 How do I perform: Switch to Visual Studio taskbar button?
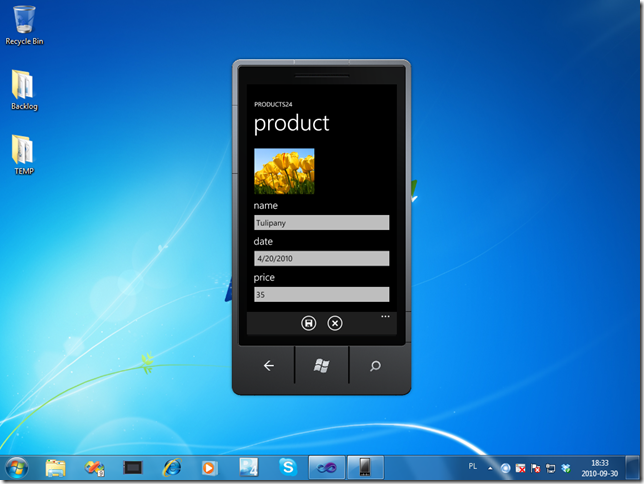(327, 468)
